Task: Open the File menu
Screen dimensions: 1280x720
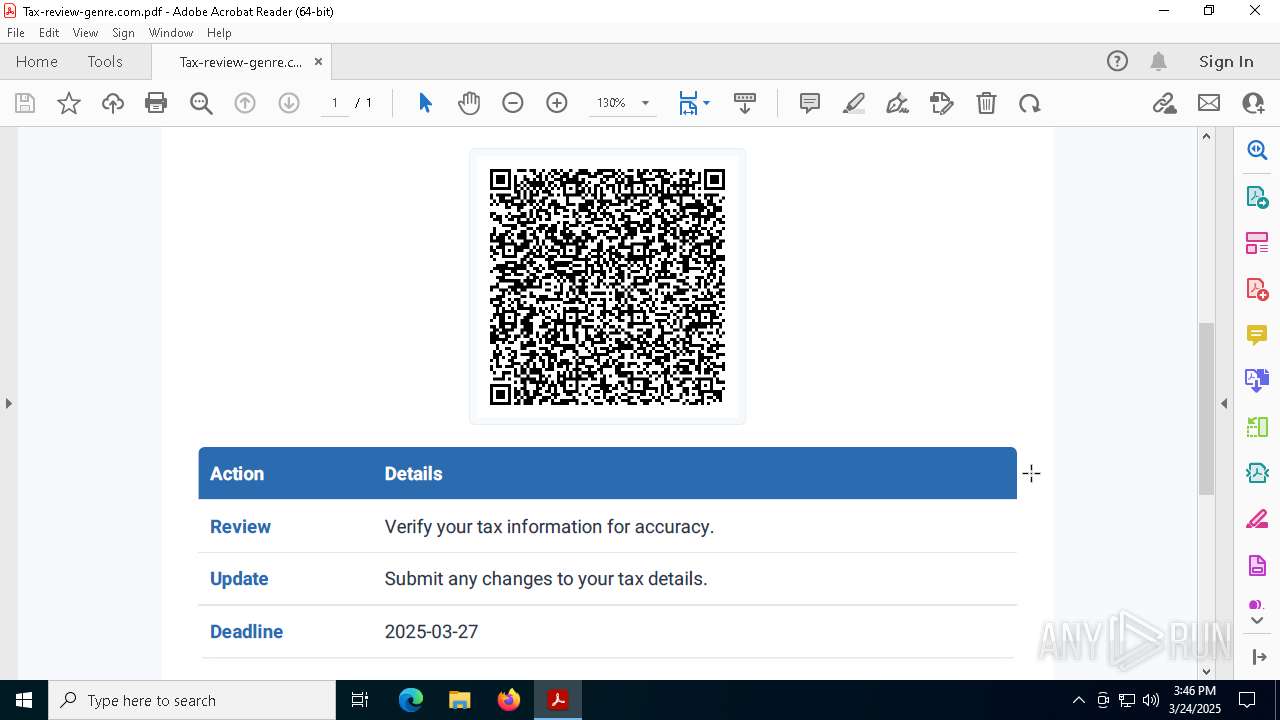Action: tap(16, 33)
